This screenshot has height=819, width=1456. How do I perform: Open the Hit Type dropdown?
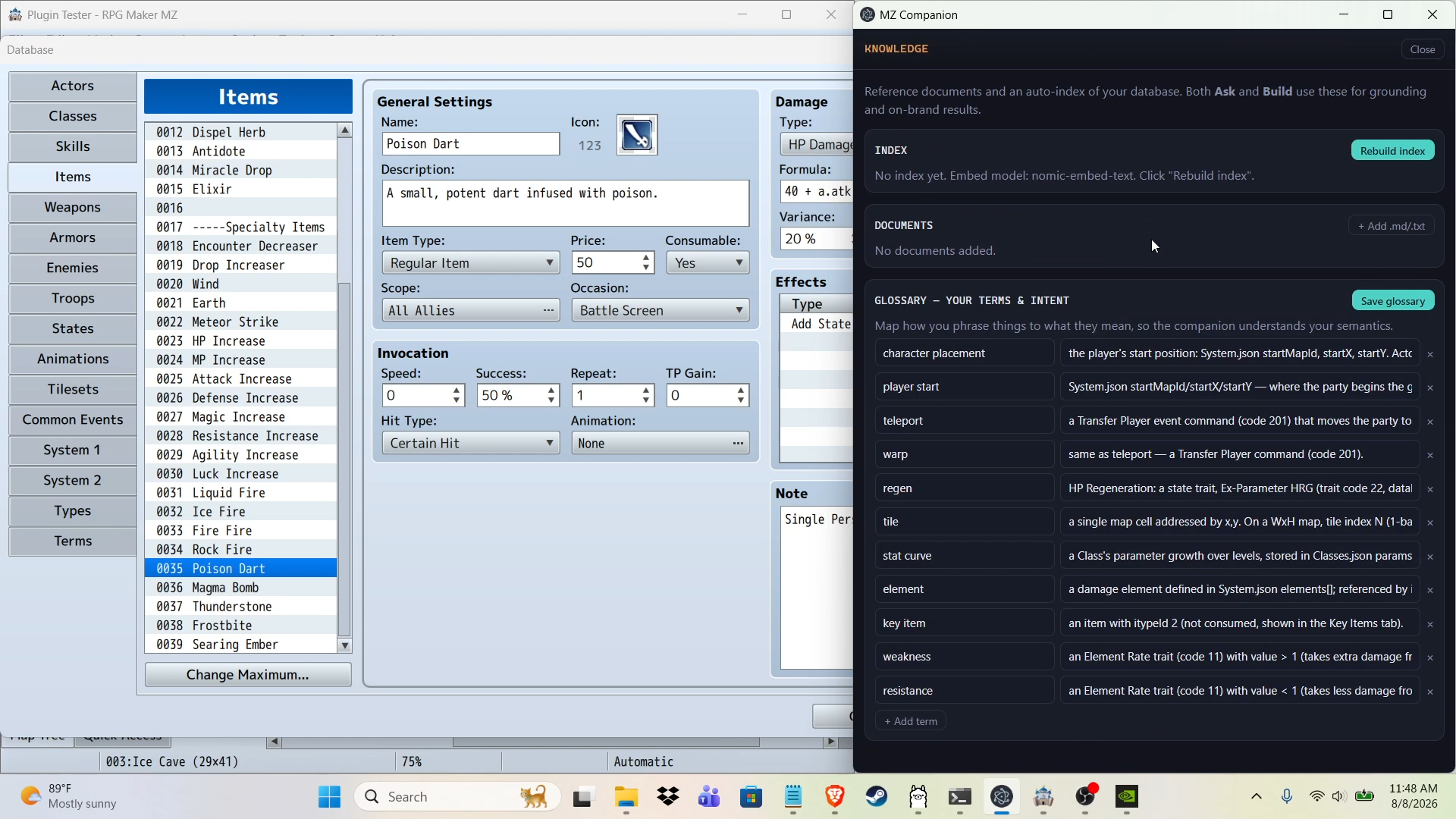470,443
